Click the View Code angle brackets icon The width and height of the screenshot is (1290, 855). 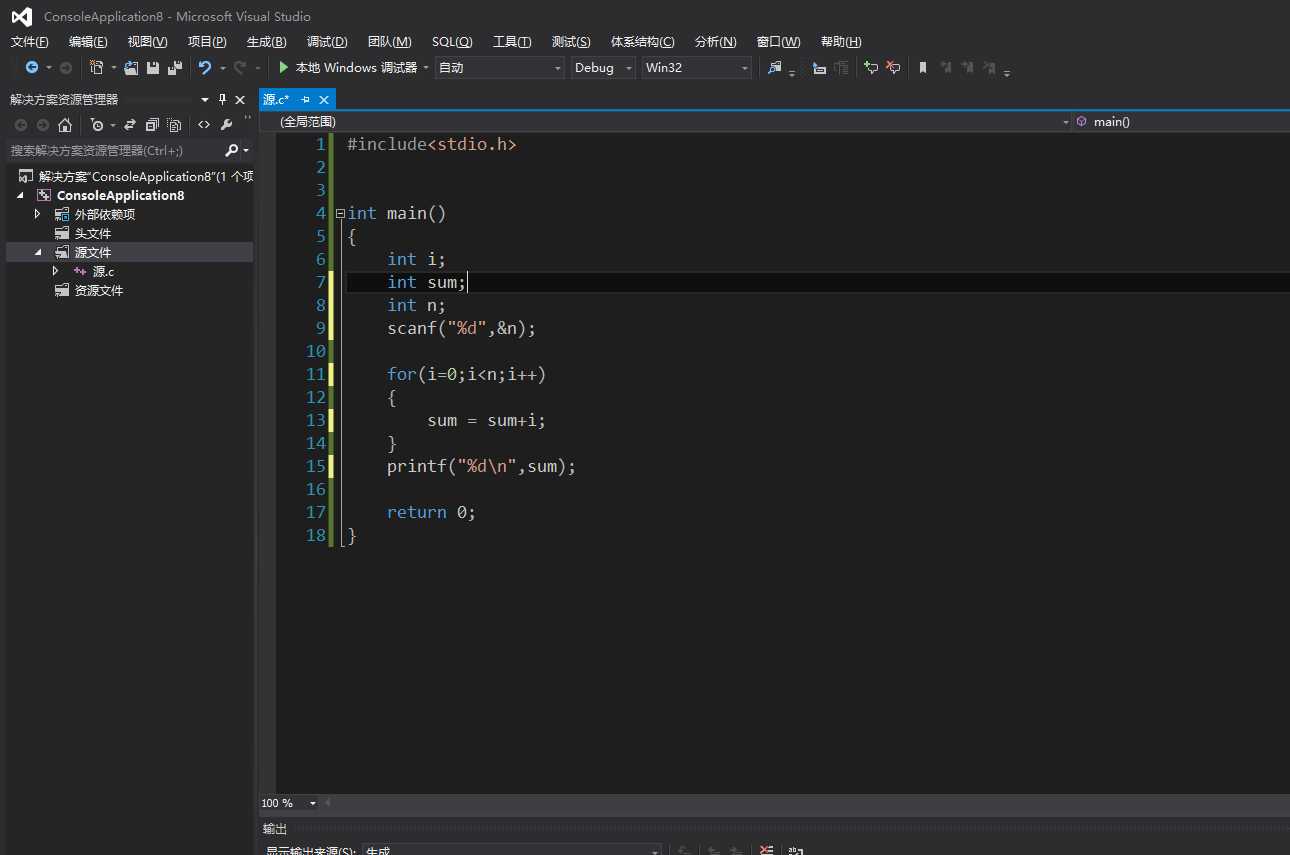204,125
